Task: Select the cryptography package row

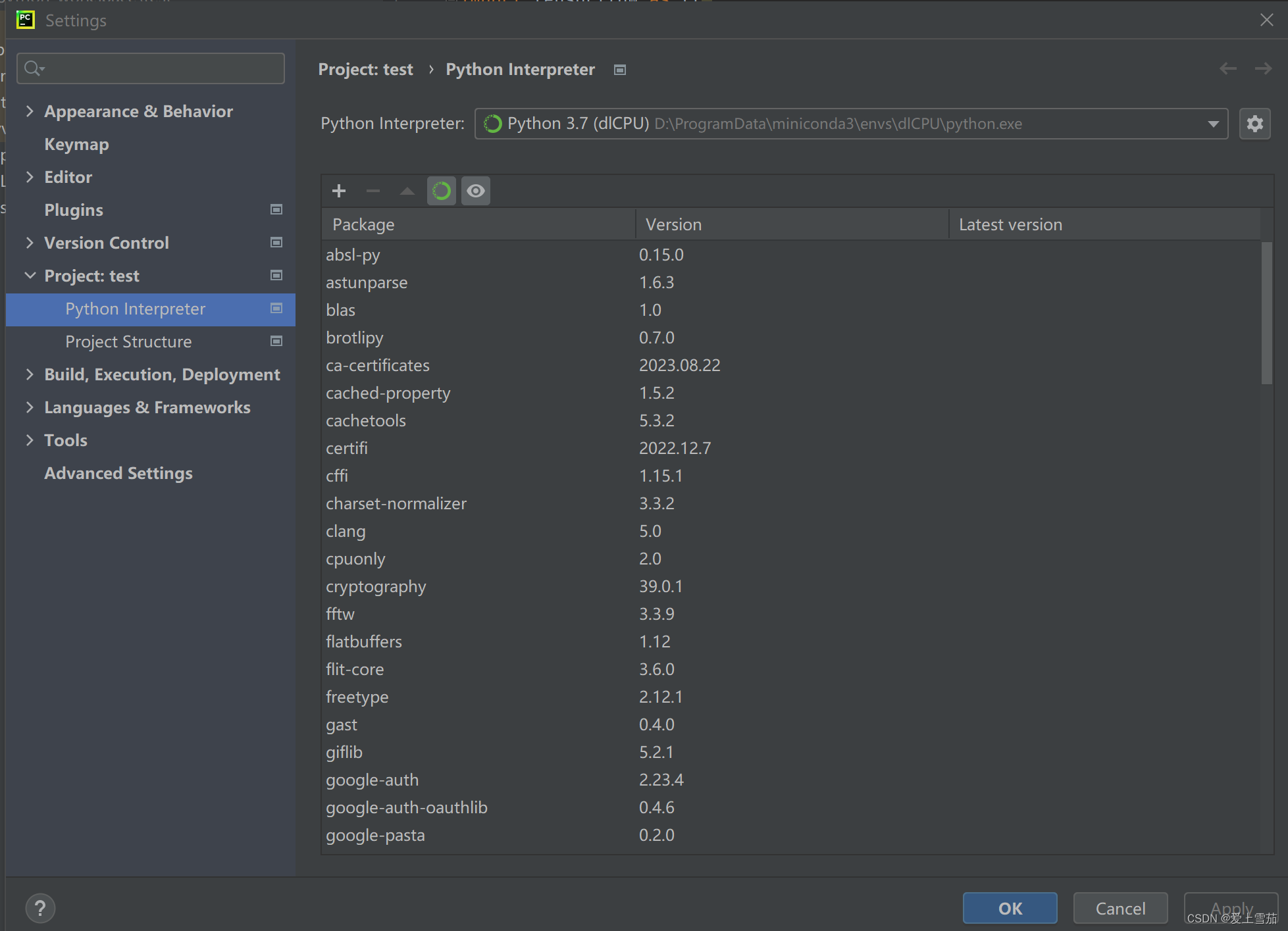Action: (x=376, y=586)
